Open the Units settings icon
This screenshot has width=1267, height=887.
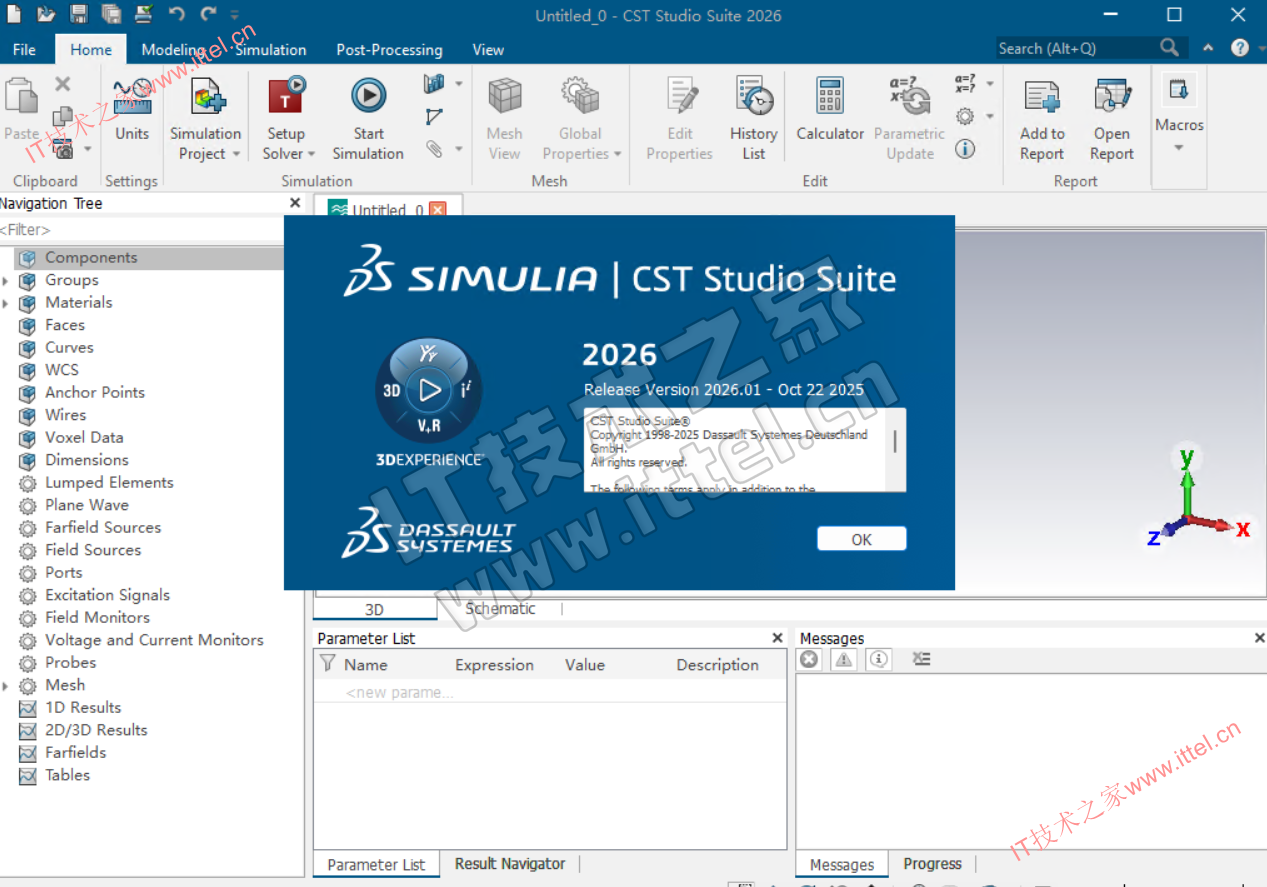(132, 98)
